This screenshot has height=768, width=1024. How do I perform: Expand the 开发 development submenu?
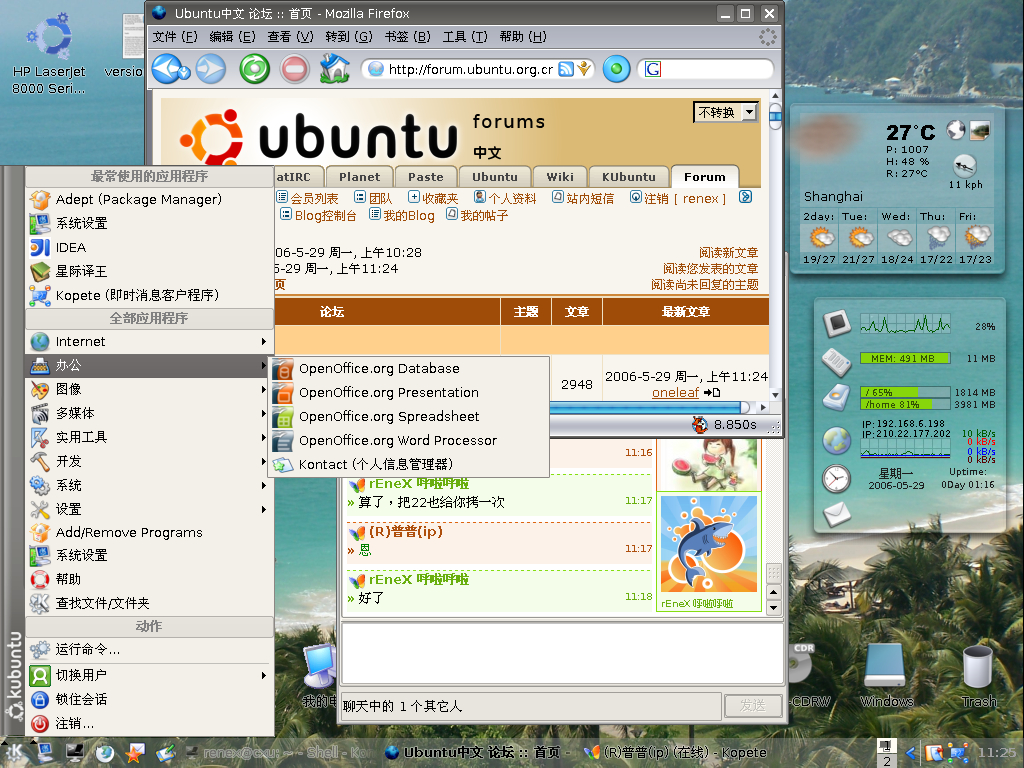[x=149, y=462]
